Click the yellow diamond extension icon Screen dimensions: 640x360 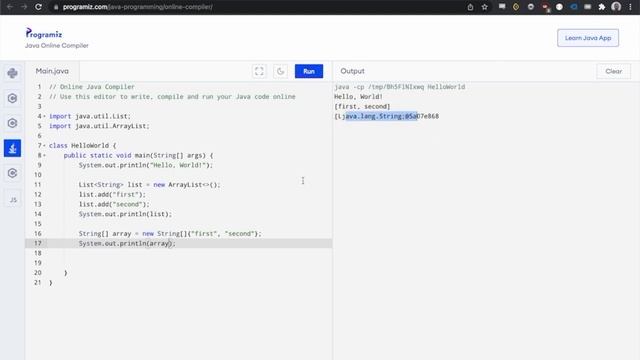coord(516,7)
